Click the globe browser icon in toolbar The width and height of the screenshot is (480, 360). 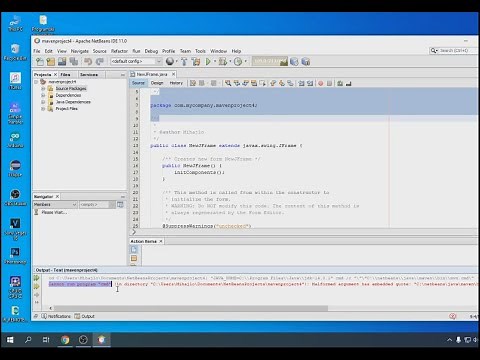click(x=170, y=61)
